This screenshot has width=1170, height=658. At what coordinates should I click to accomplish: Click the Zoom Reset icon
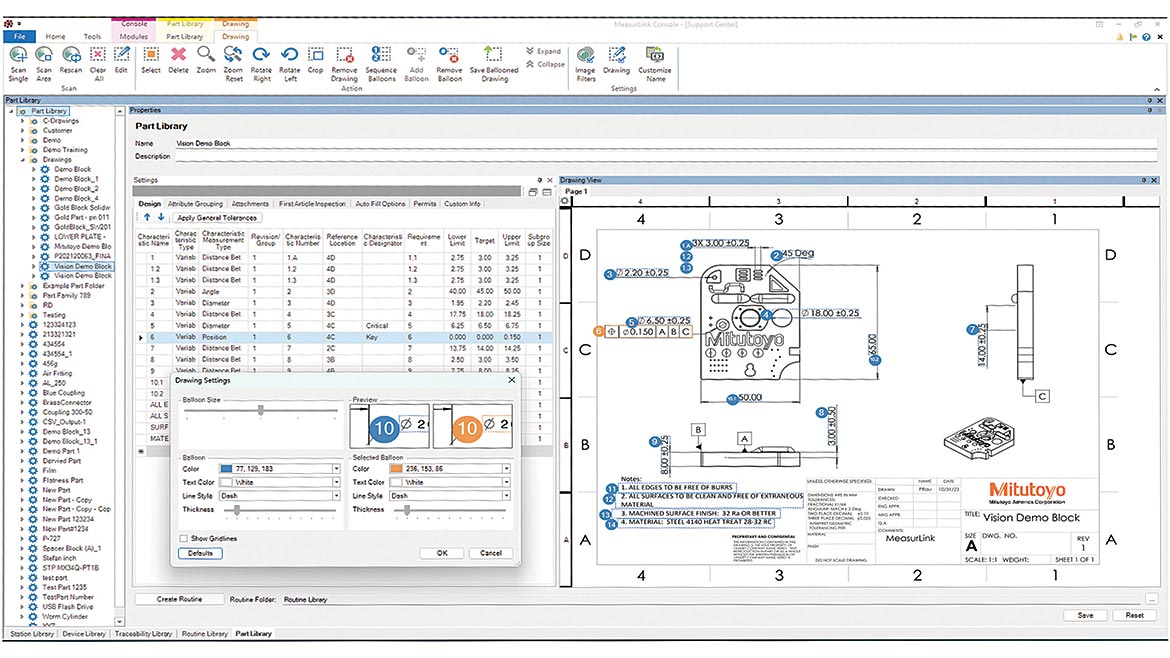pyautogui.click(x=234, y=54)
